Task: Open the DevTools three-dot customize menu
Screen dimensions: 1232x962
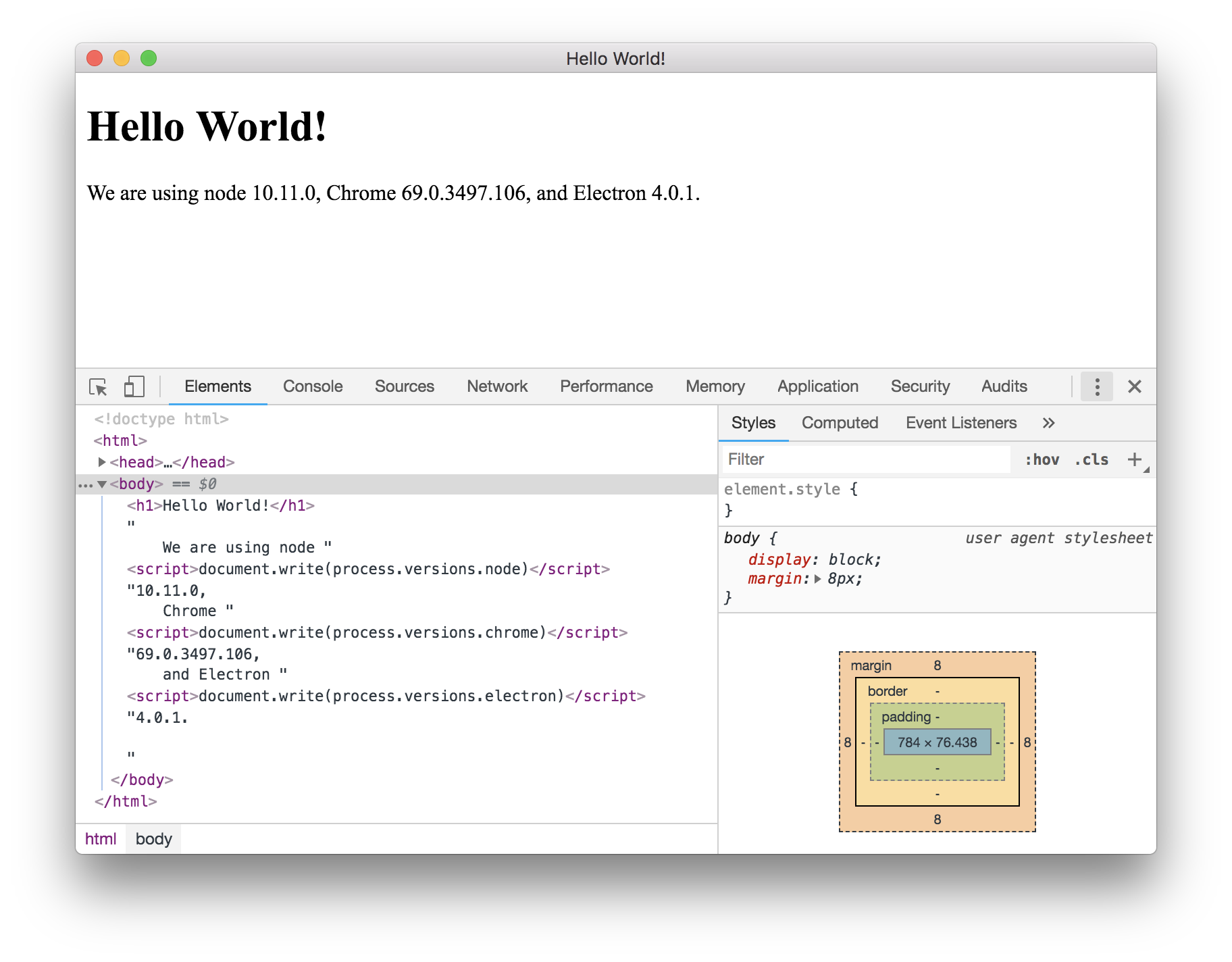Action: pyautogui.click(x=1097, y=386)
